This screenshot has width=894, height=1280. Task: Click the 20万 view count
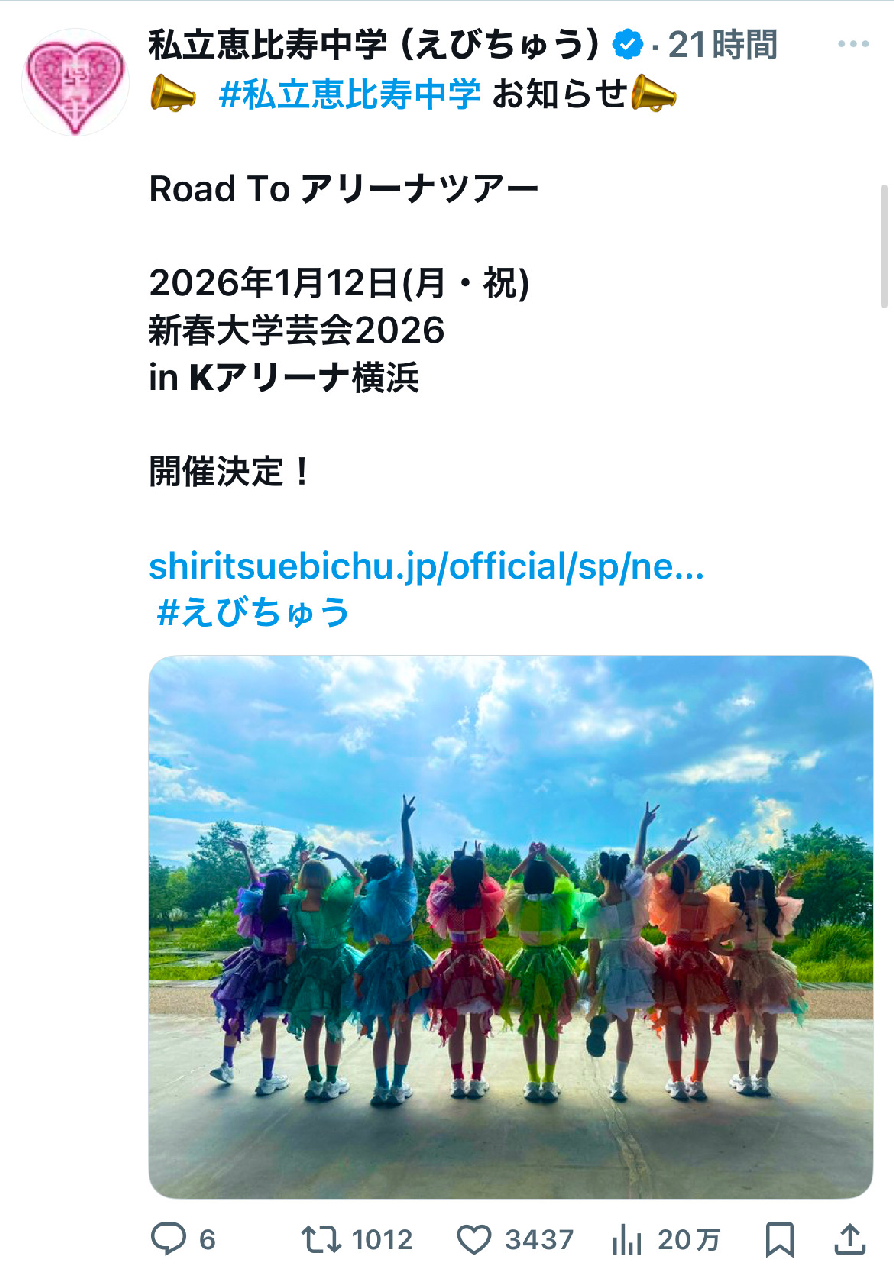point(688,1241)
